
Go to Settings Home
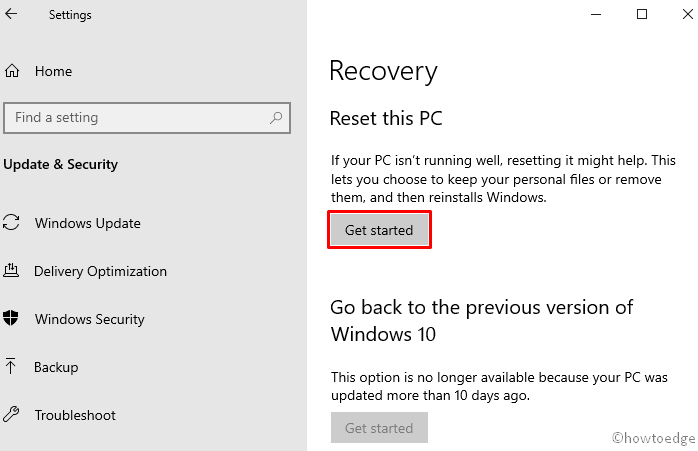[x=53, y=71]
